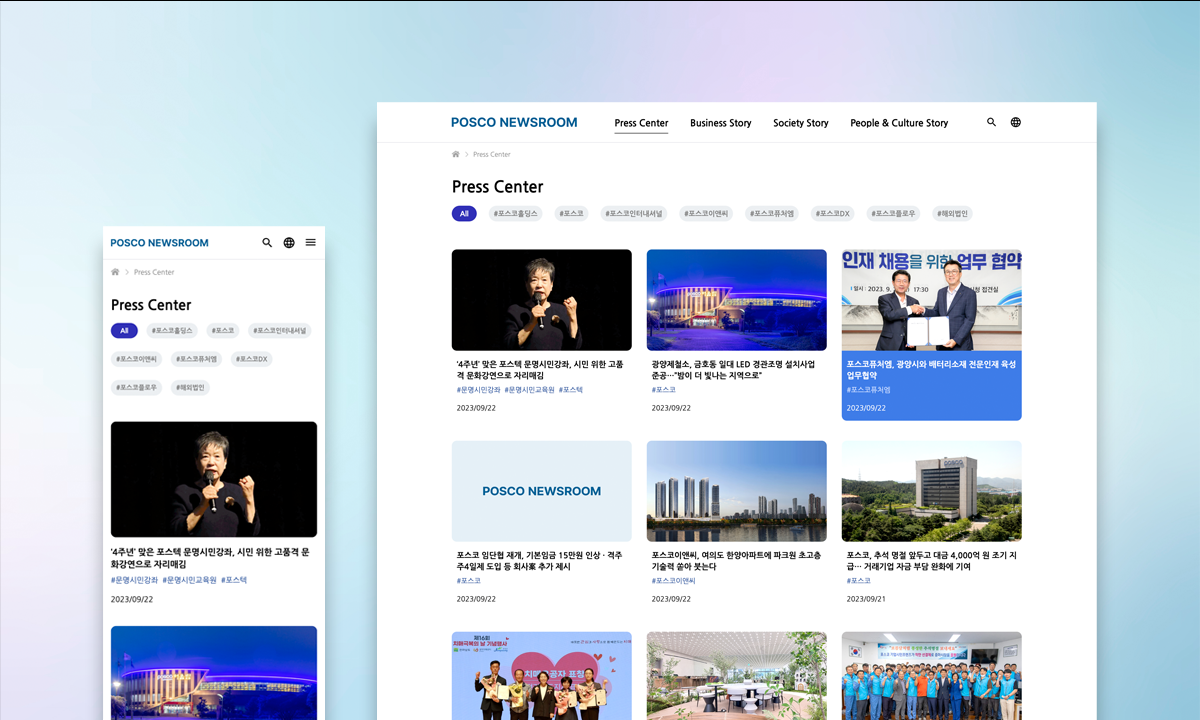Filter by #포스코홀딩스 tag in desktop view
The width and height of the screenshot is (1200, 720).
(516, 214)
